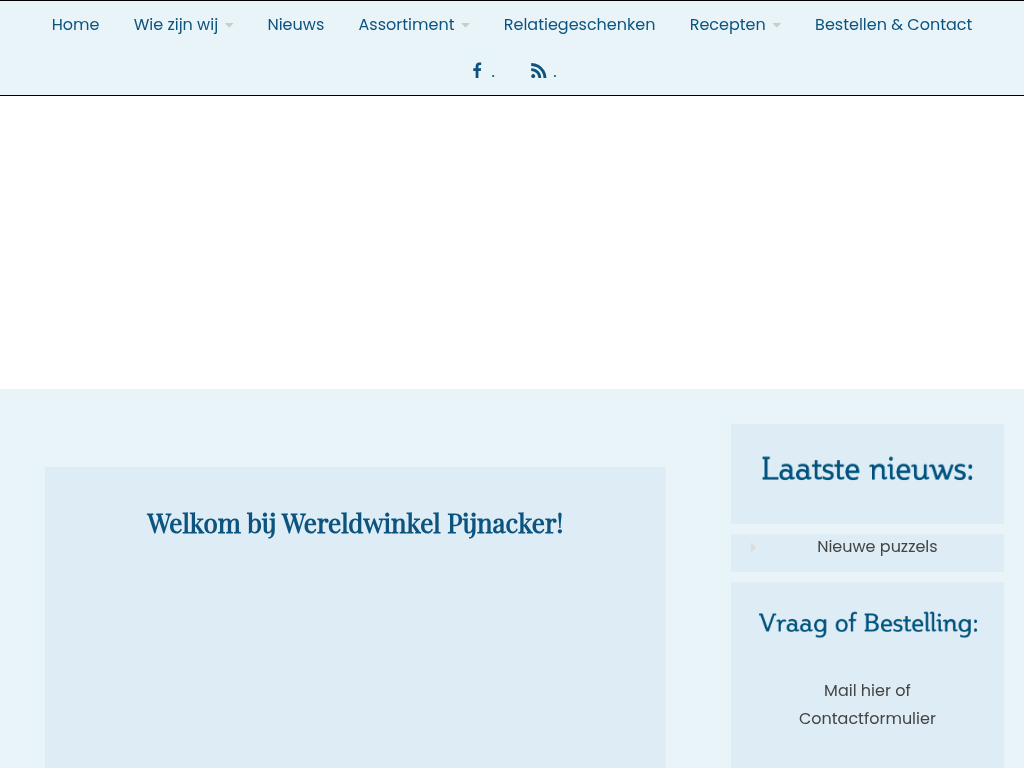Click the Vraag of Bestelling heading
Image resolution: width=1024 pixels, height=768 pixels.
point(868,623)
